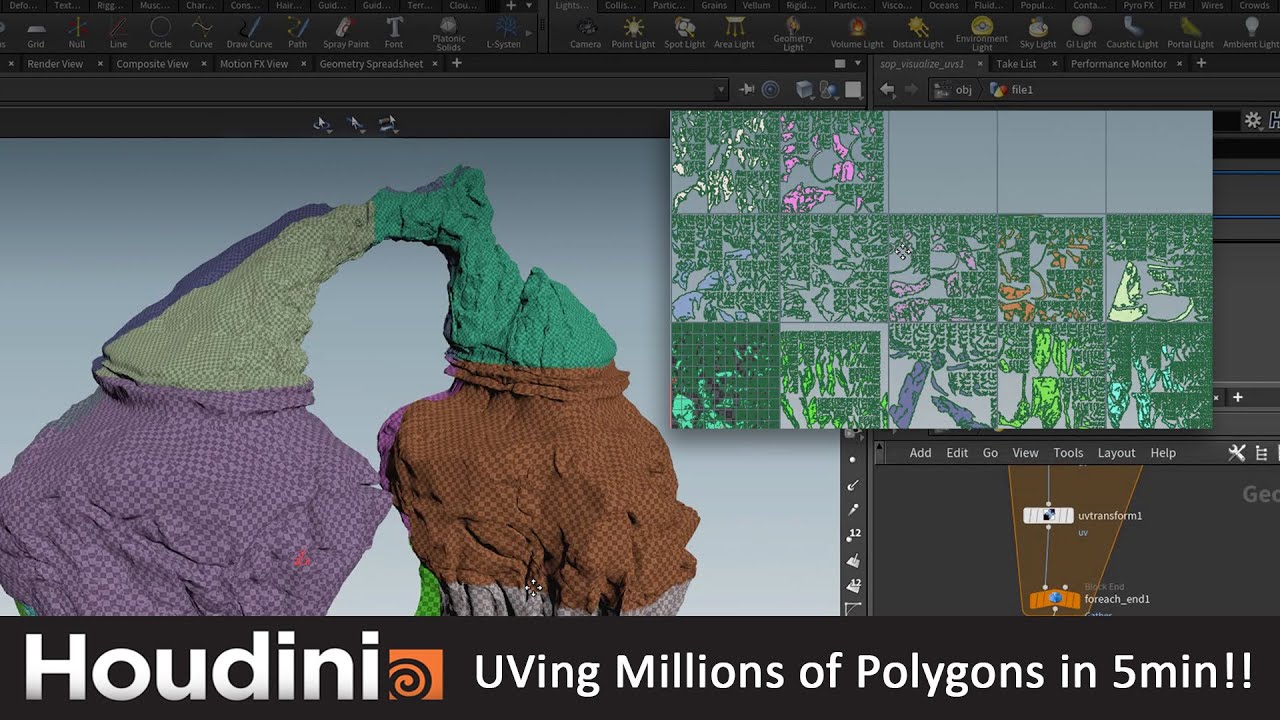This screenshot has width=1280, height=720.
Task: Select the Grid shelf tool
Action: pos(36,33)
